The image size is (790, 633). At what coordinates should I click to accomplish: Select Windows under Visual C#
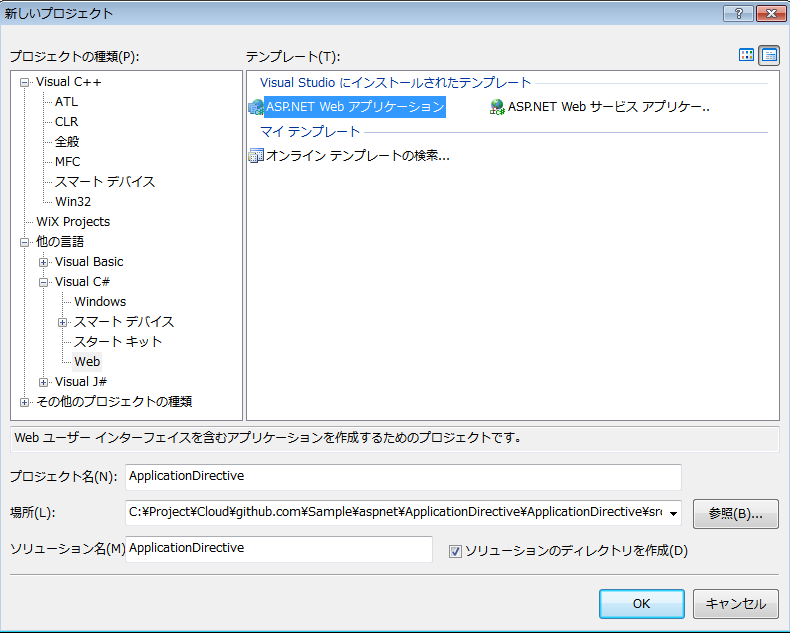(x=100, y=302)
